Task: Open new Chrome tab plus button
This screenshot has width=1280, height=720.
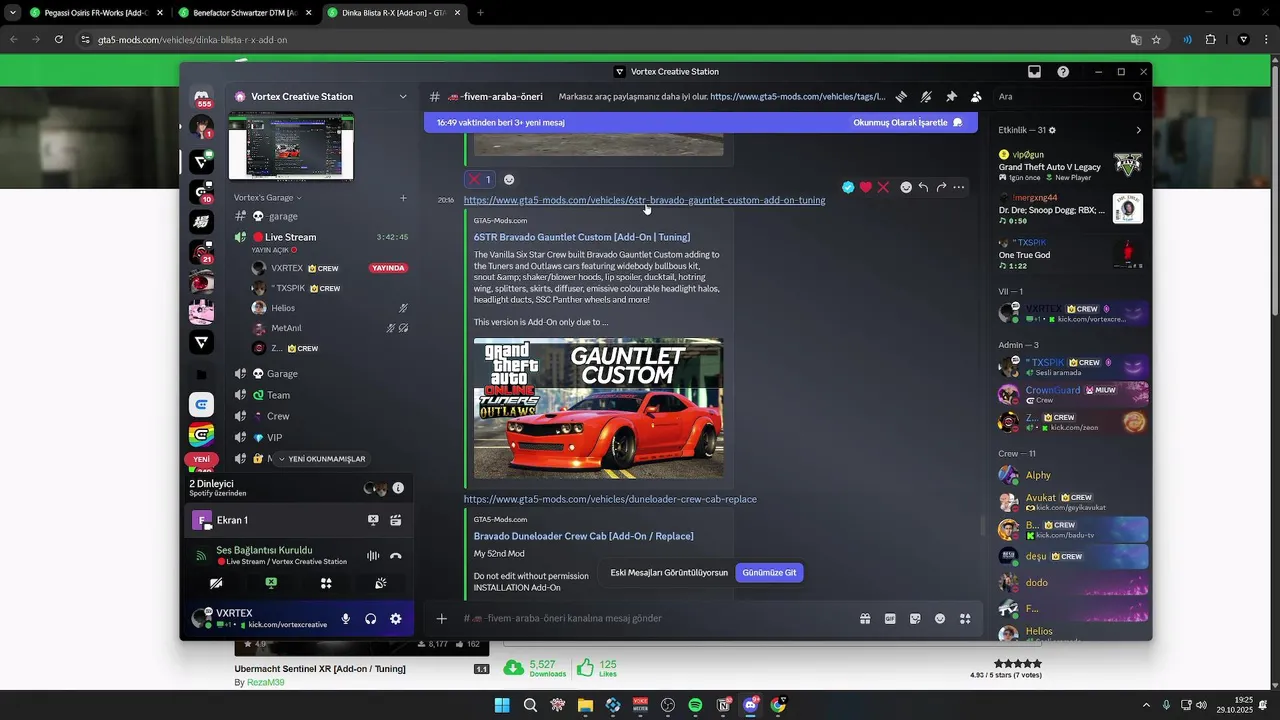Action: pos(480,13)
